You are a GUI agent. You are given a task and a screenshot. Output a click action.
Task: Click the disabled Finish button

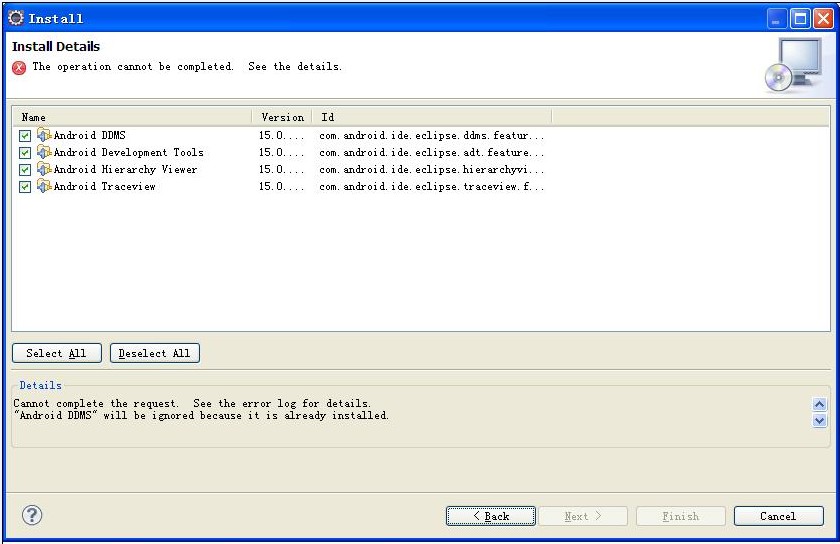pos(681,516)
